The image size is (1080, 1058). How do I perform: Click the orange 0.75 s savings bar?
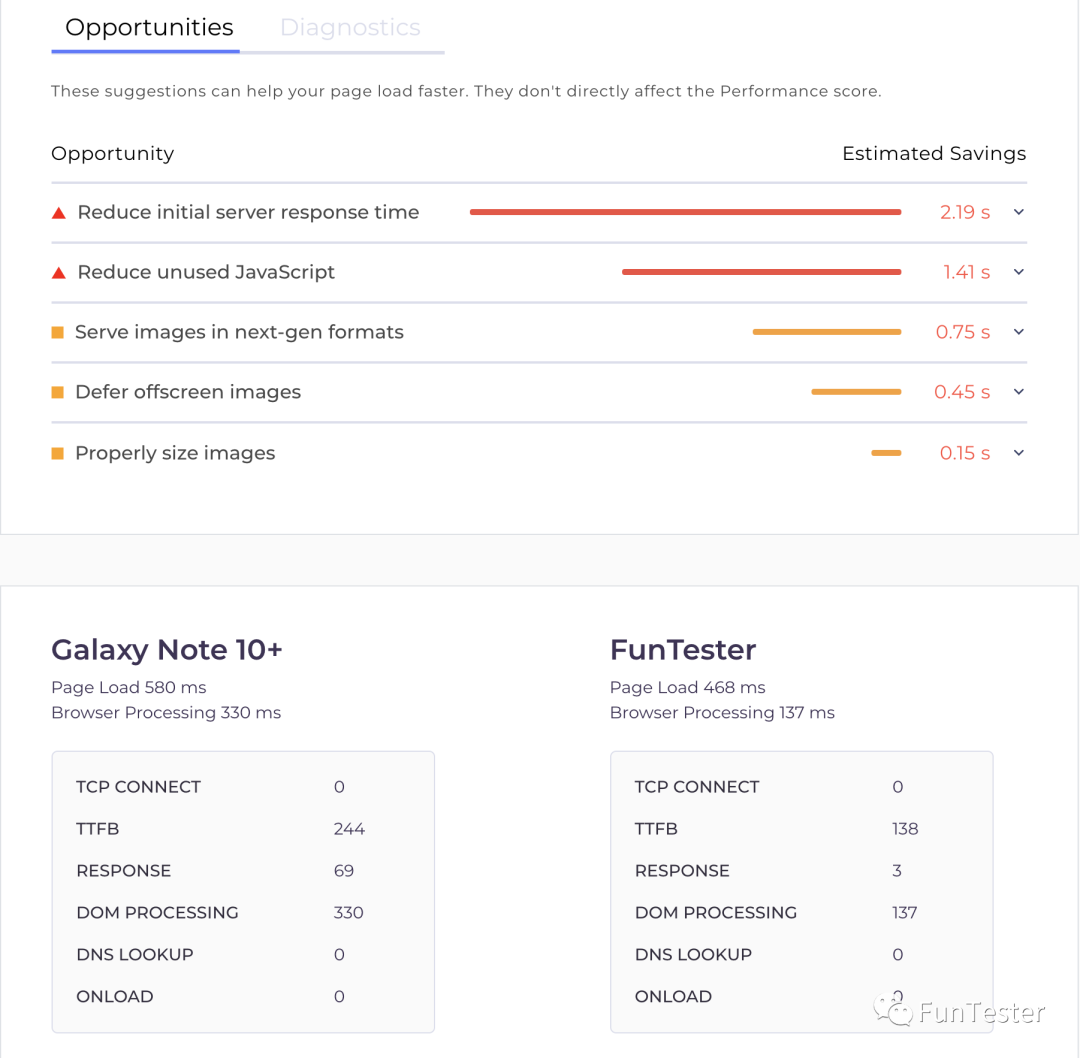(826, 332)
